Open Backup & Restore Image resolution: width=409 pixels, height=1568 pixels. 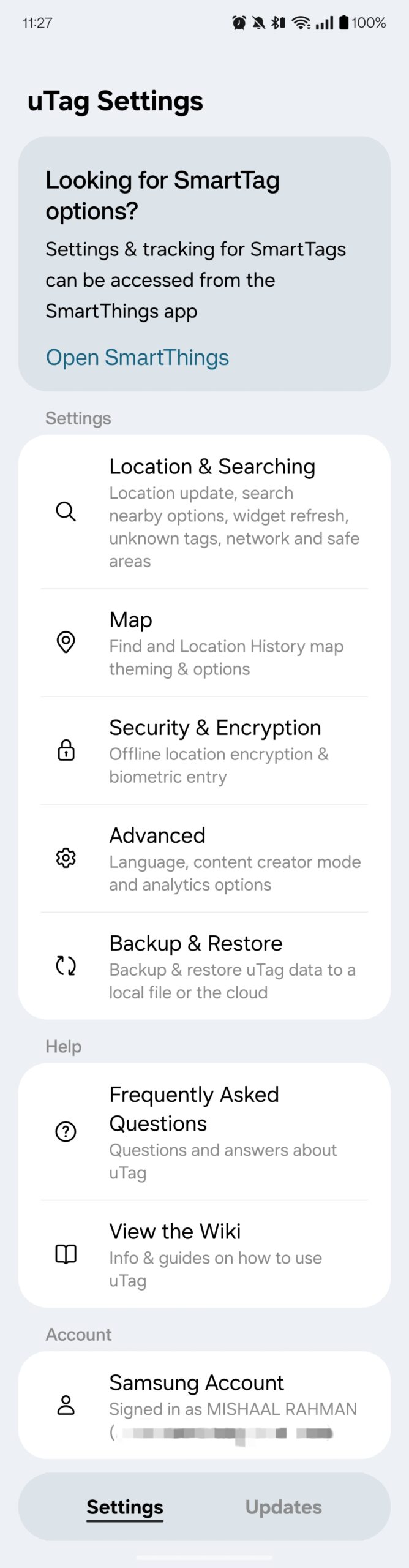[233, 967]
